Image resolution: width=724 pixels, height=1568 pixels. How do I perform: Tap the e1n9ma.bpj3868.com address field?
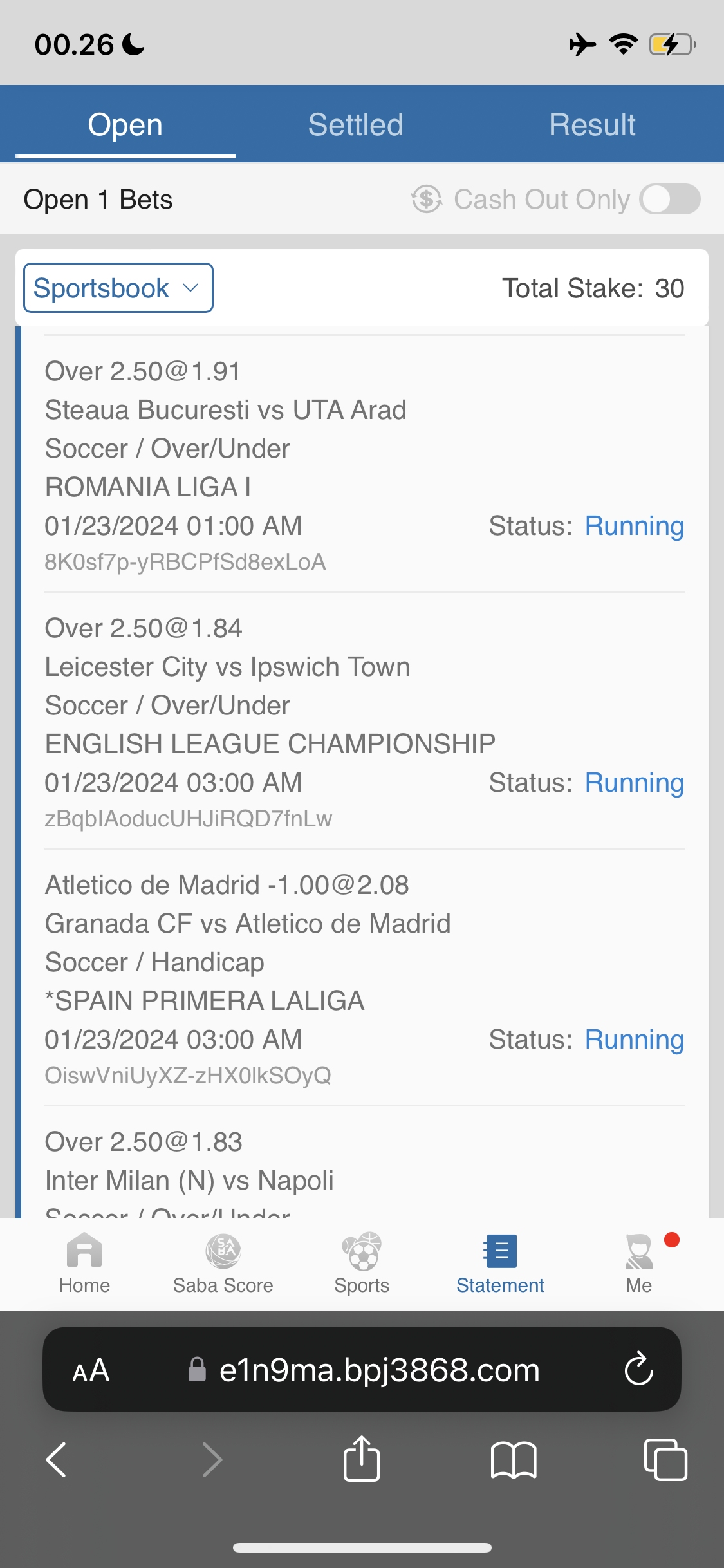click(x=378, y=1370)
